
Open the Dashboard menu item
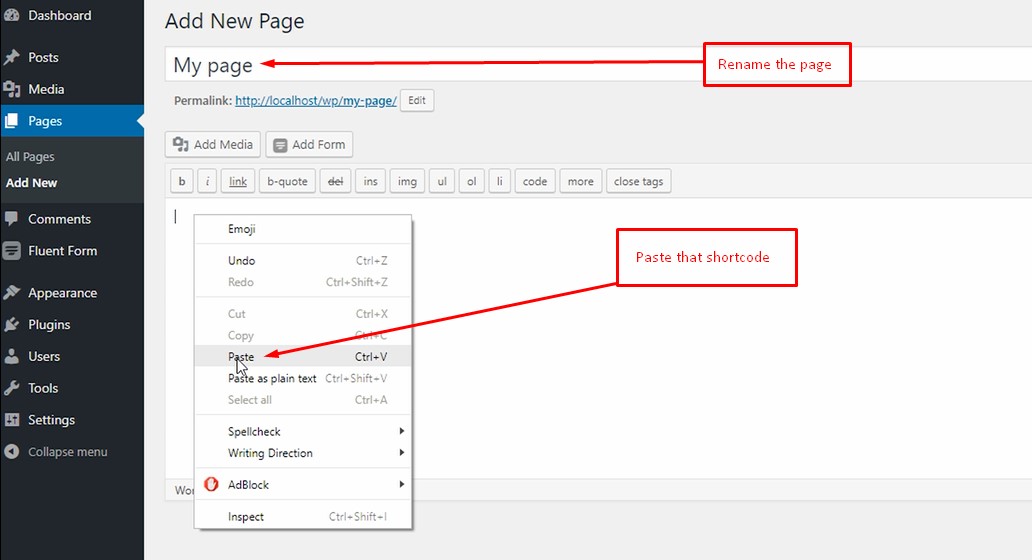(72, 15)
